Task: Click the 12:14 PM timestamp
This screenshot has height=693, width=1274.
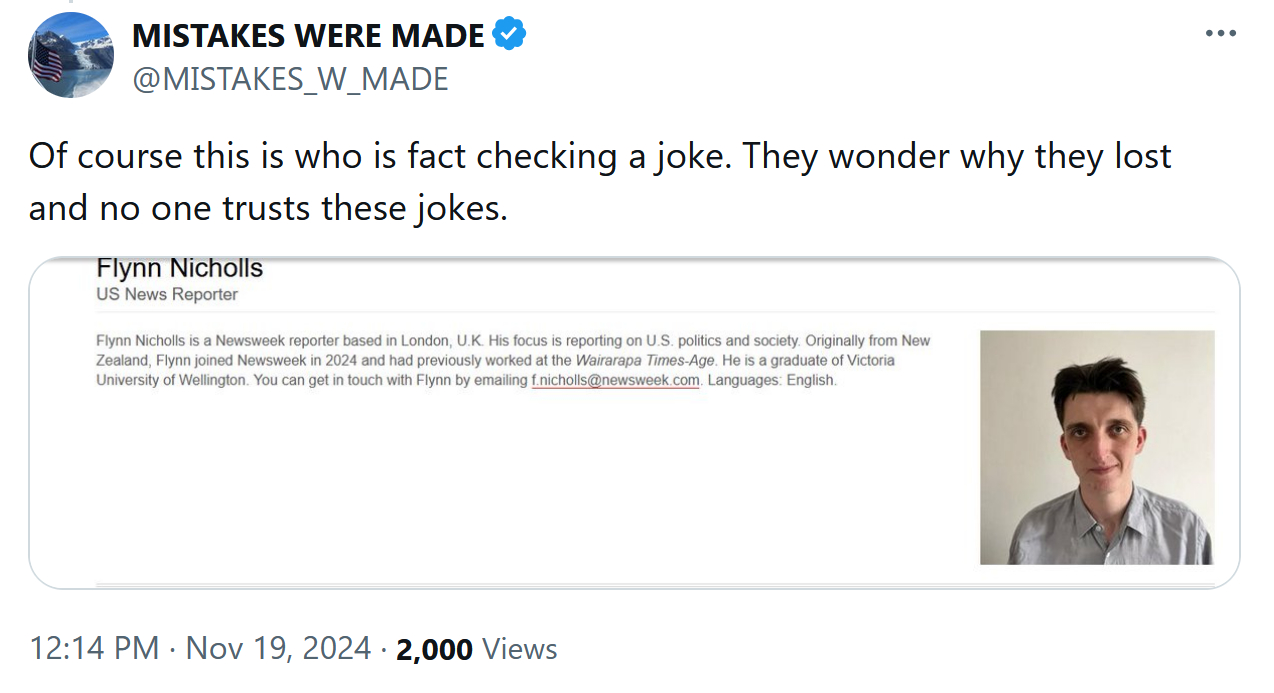Action: point(94,648)
